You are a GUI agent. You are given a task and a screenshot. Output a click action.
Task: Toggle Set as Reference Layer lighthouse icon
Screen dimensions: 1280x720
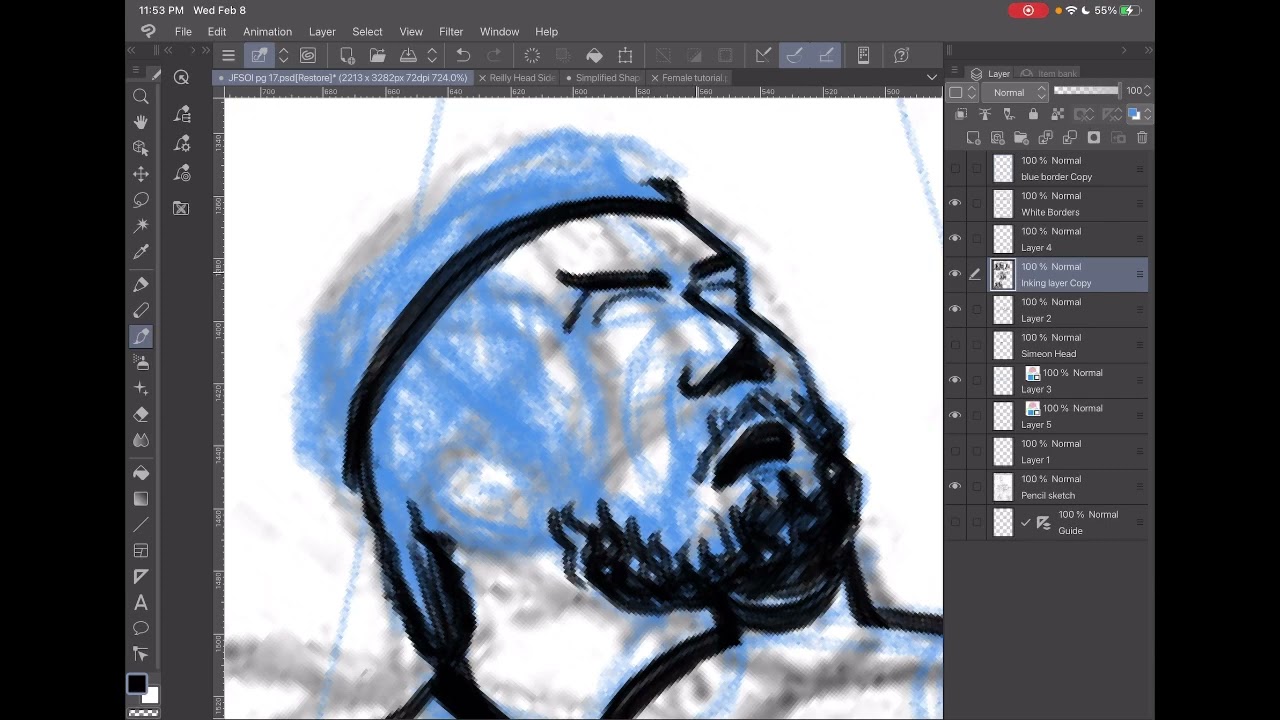(x=985, y=115)
